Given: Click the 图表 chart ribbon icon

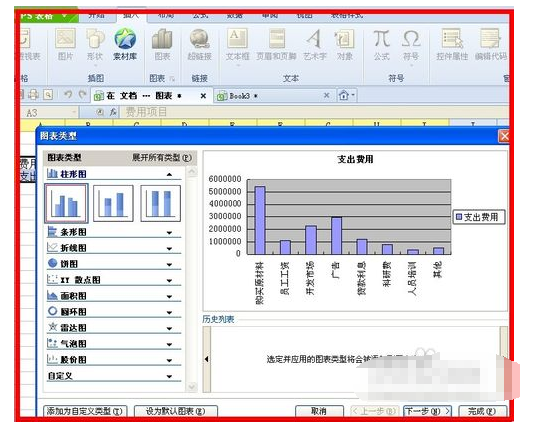Looking at the screenshot, I should coord(162,44).
